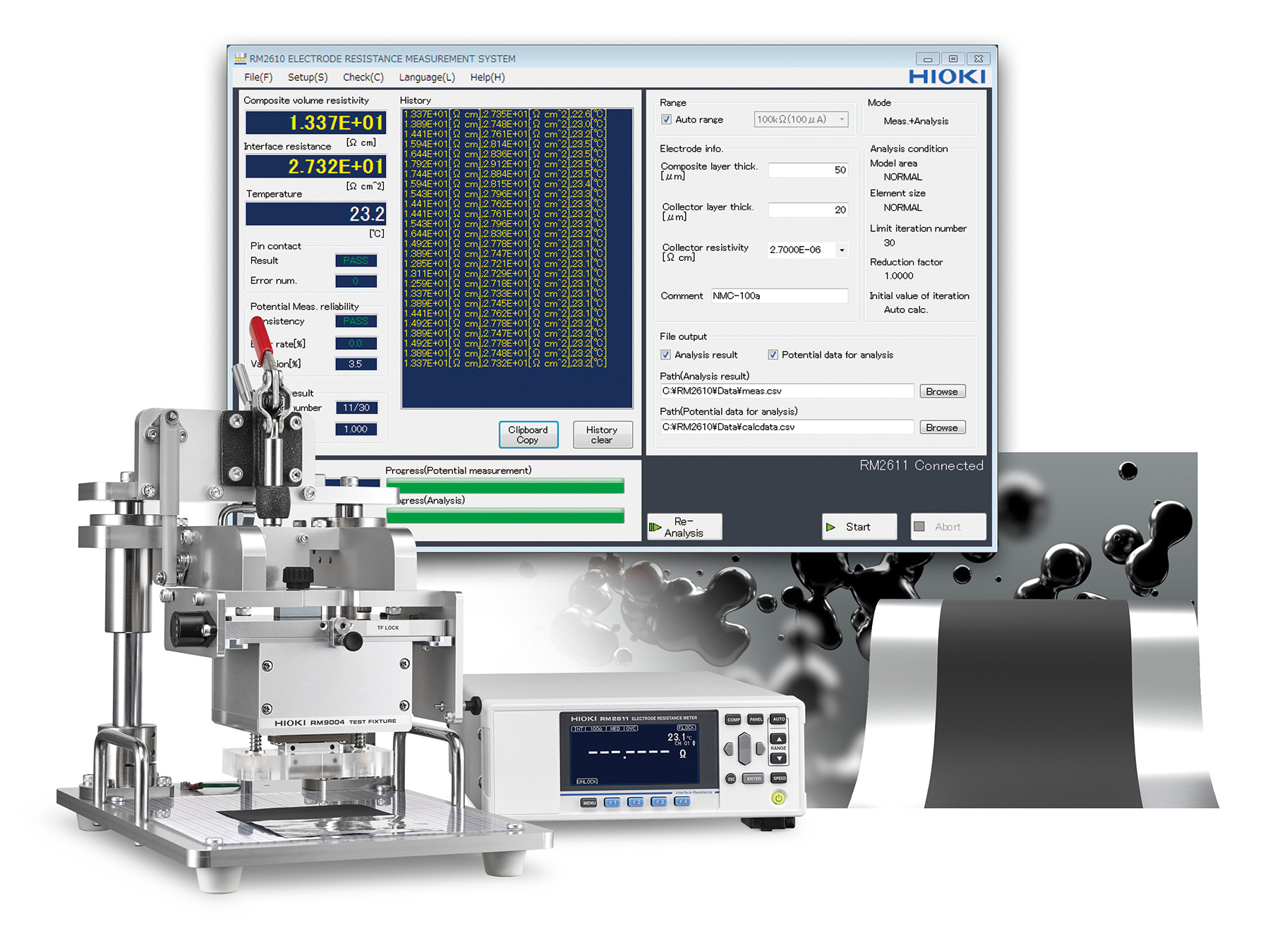Screen dimensions: 1270x952
Task: Open the Language(L) menu
Action: point(425,78)
